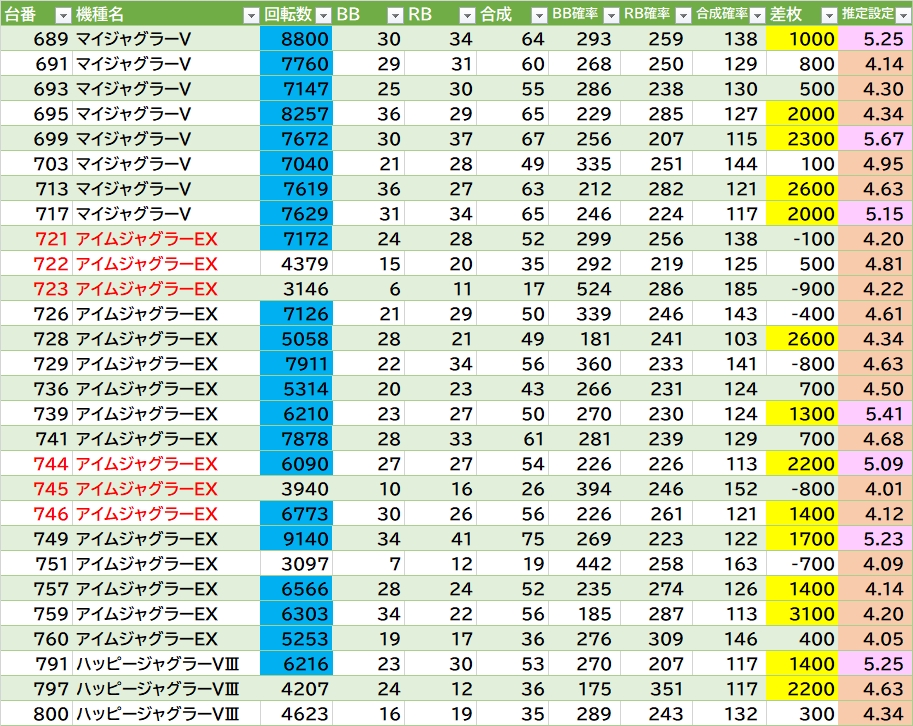Select 合成 cell 75 in row 749
913x726 pixels.
click(512, 539)
